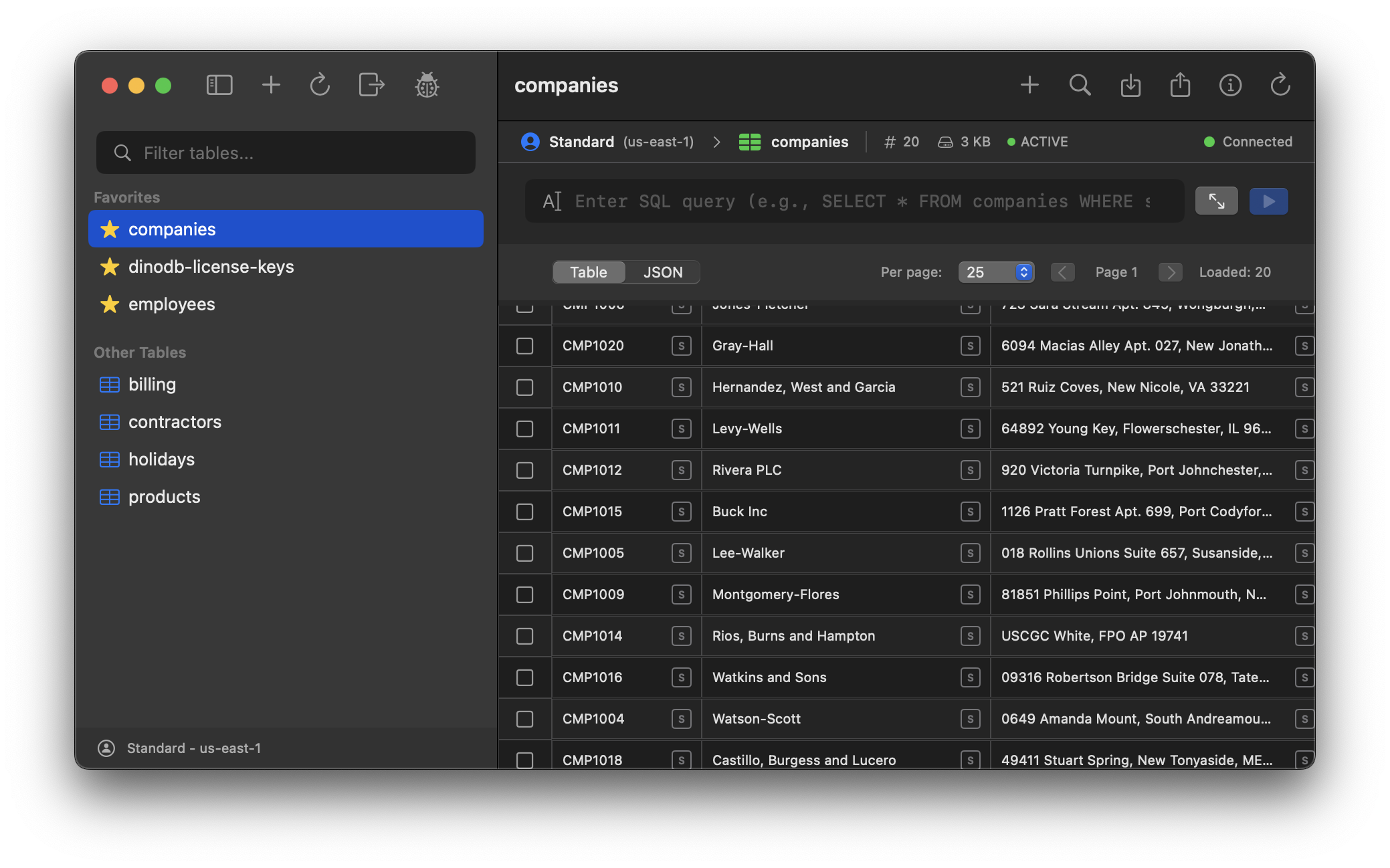Click type badge S next to Gray-Hall
Viewport: 1390px width, 868px height.
coord(970,346)
